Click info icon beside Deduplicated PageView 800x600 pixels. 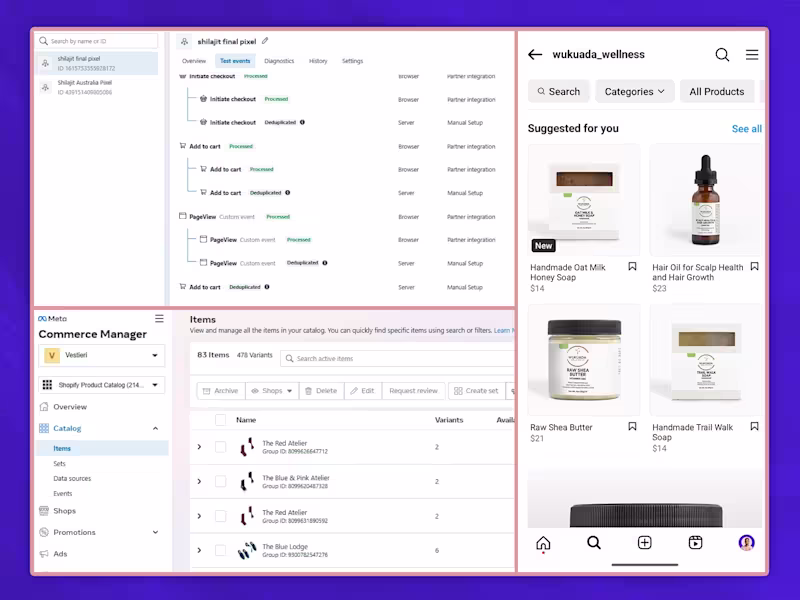point(324,263)
